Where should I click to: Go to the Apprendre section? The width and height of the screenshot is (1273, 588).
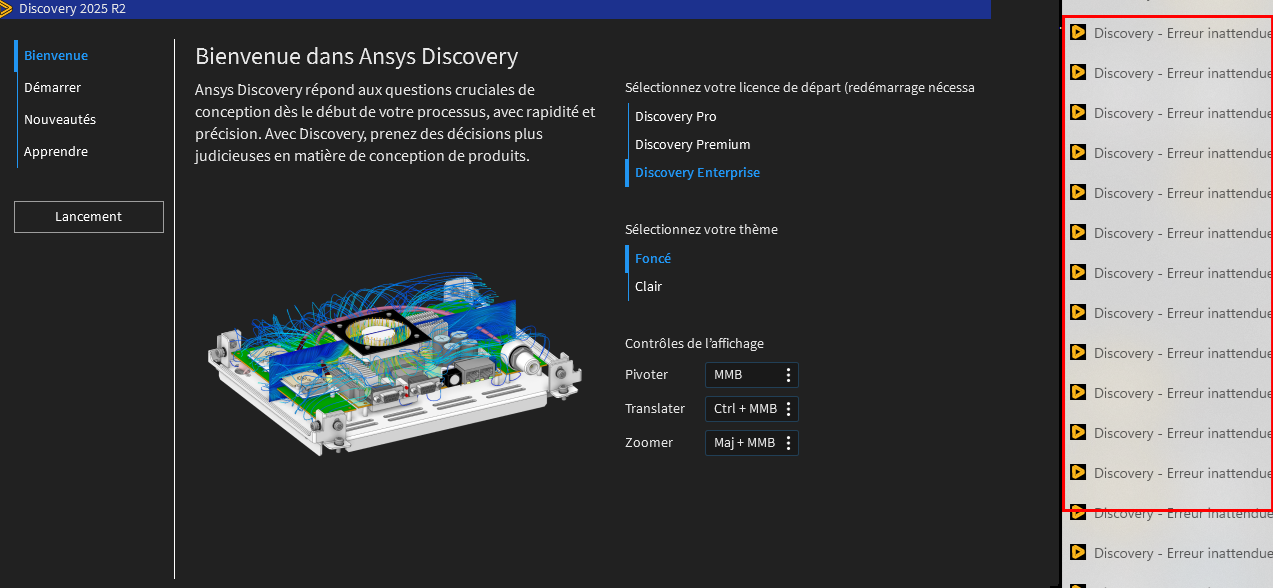point(56,152)
